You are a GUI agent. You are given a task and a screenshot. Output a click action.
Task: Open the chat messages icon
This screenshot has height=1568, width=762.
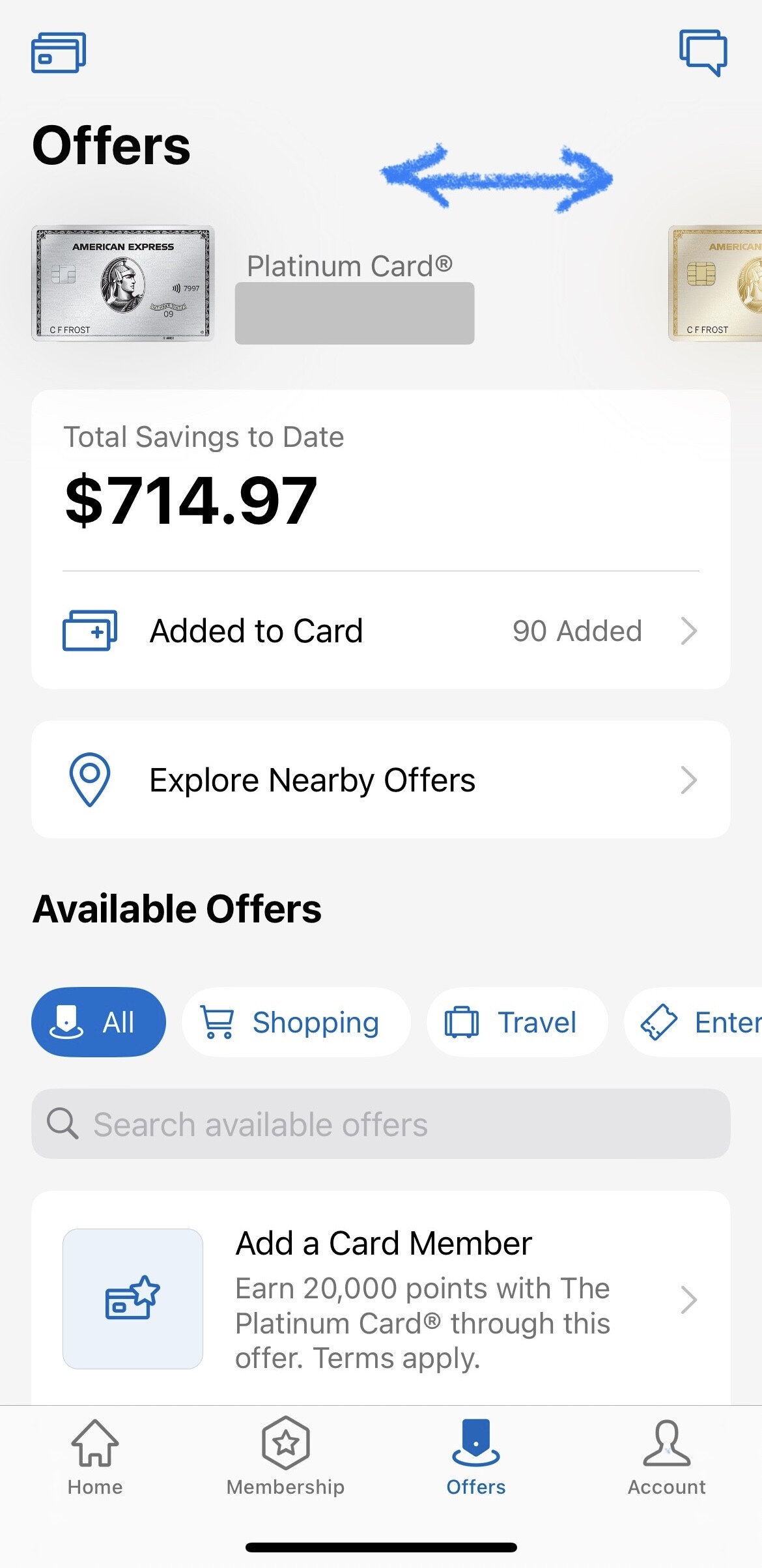coord(703,52)
